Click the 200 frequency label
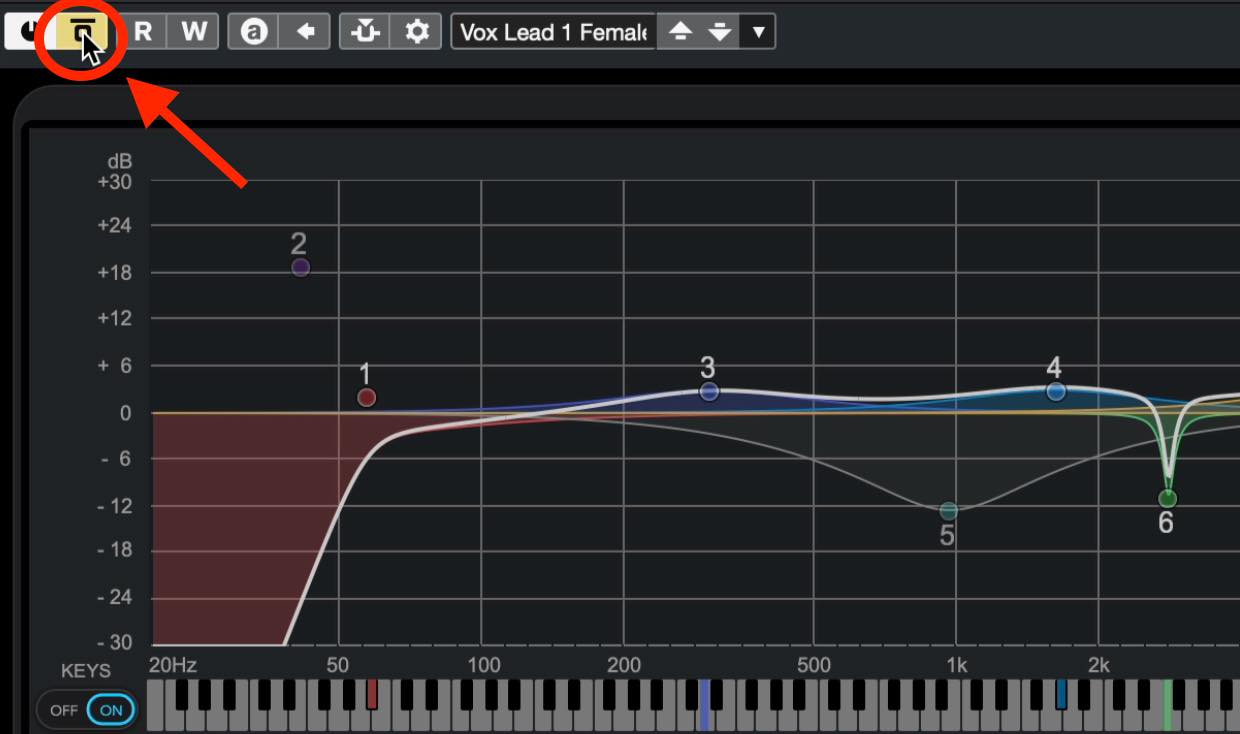This screenshot has width=1240, height=734. 624,665
